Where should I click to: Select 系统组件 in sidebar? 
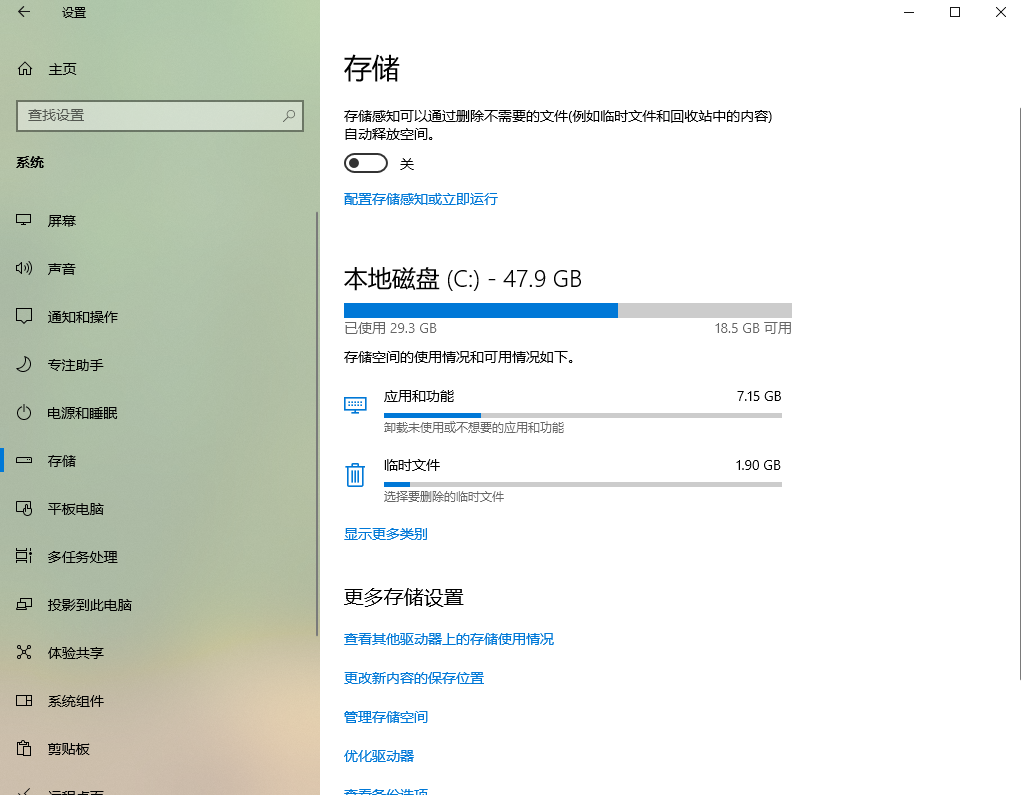coord(158,701)
